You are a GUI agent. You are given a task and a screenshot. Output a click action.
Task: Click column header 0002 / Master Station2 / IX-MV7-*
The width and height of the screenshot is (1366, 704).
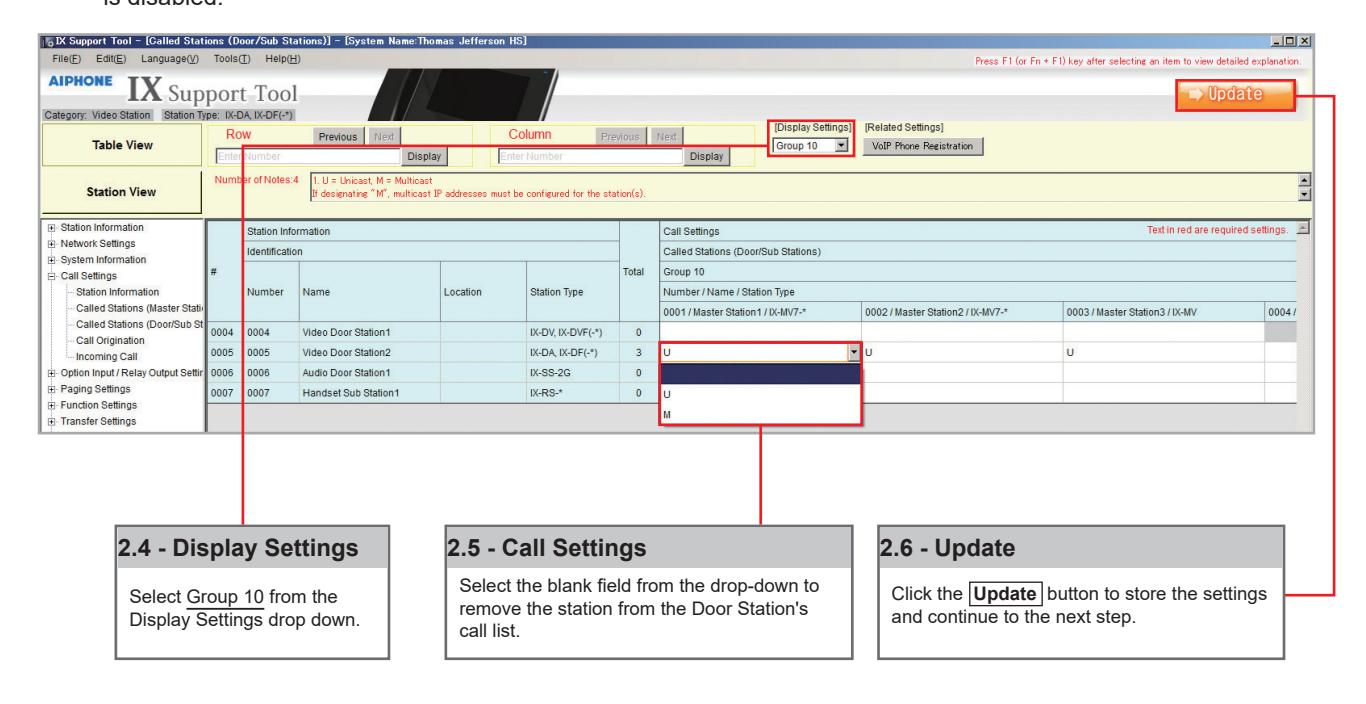961,312
